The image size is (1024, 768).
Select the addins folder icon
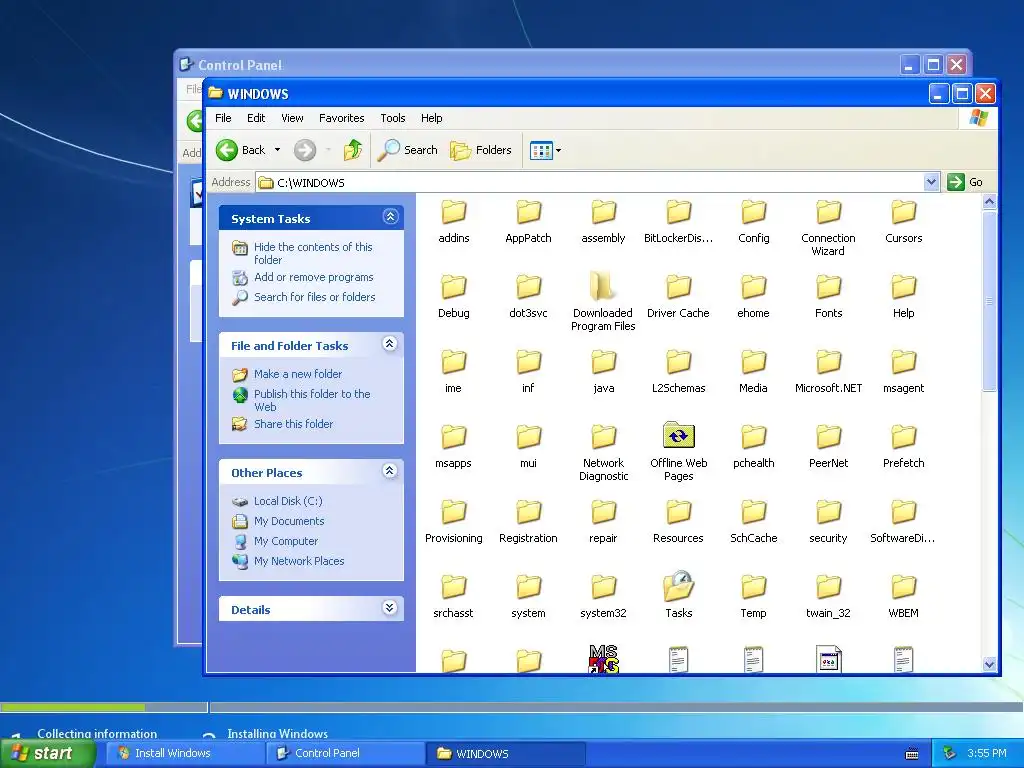pos(453,213)
